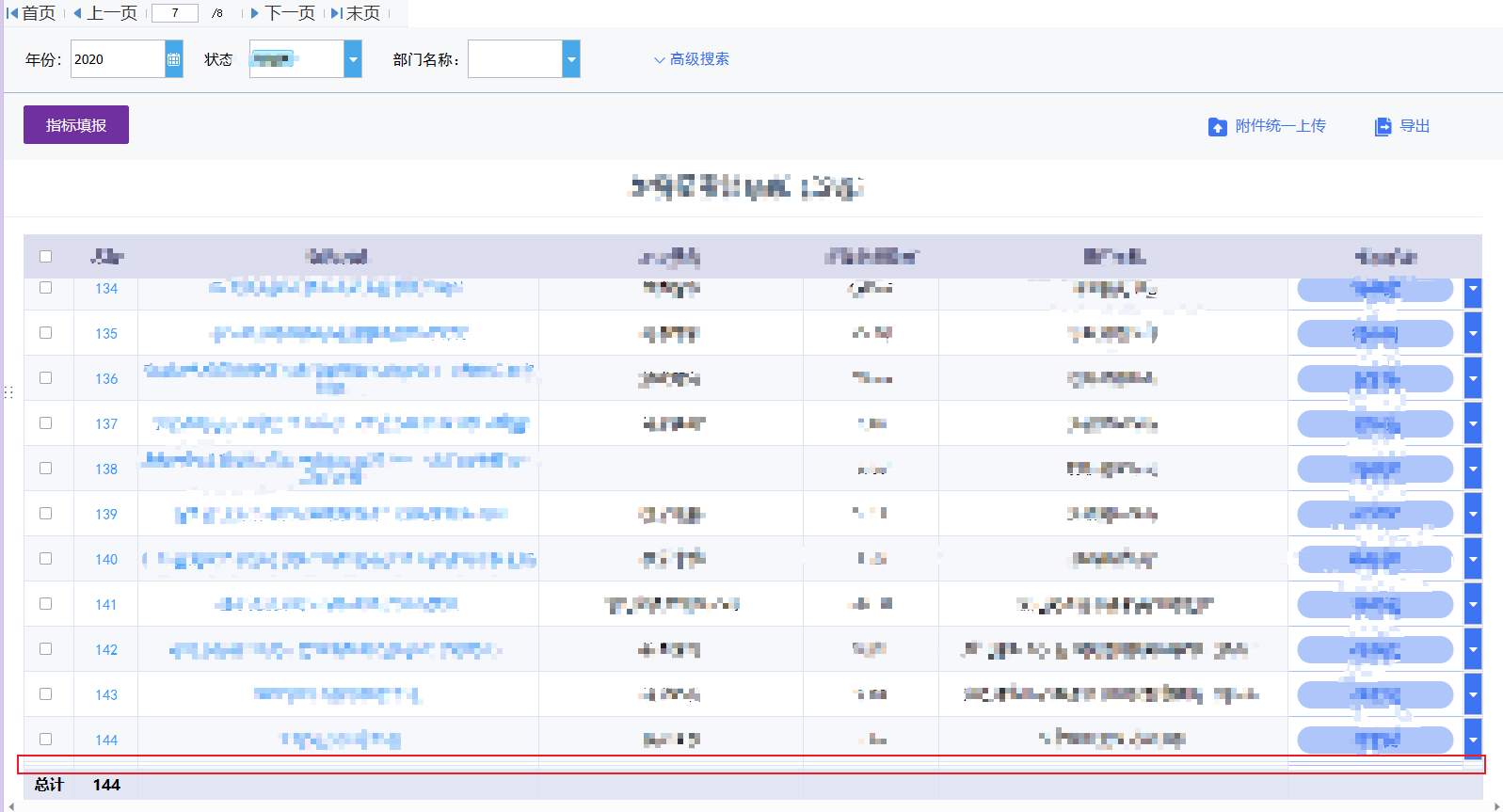Check the checkbox for row 138

coord(45,469)
